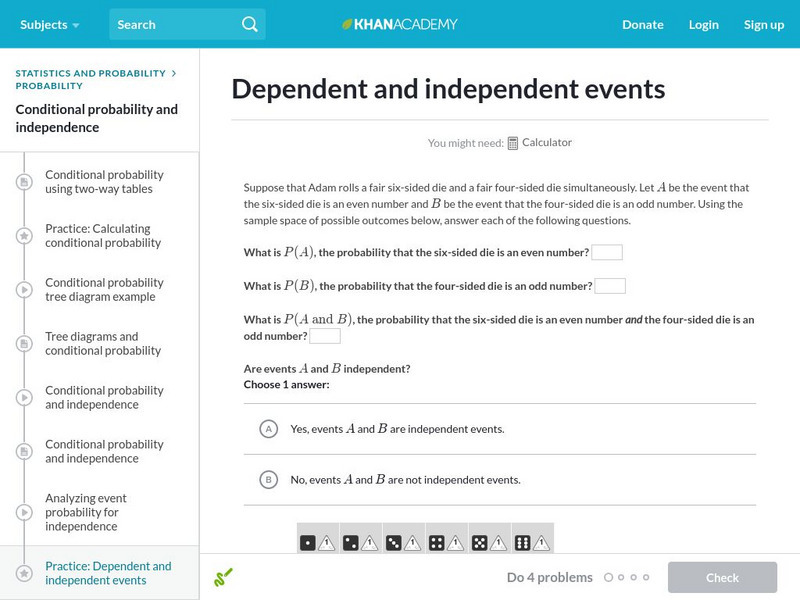Click the P(A) answer input box
Image resolution: width=800 pixels, height=600 pixels.
pyautogui.click(x=607, y=253)
